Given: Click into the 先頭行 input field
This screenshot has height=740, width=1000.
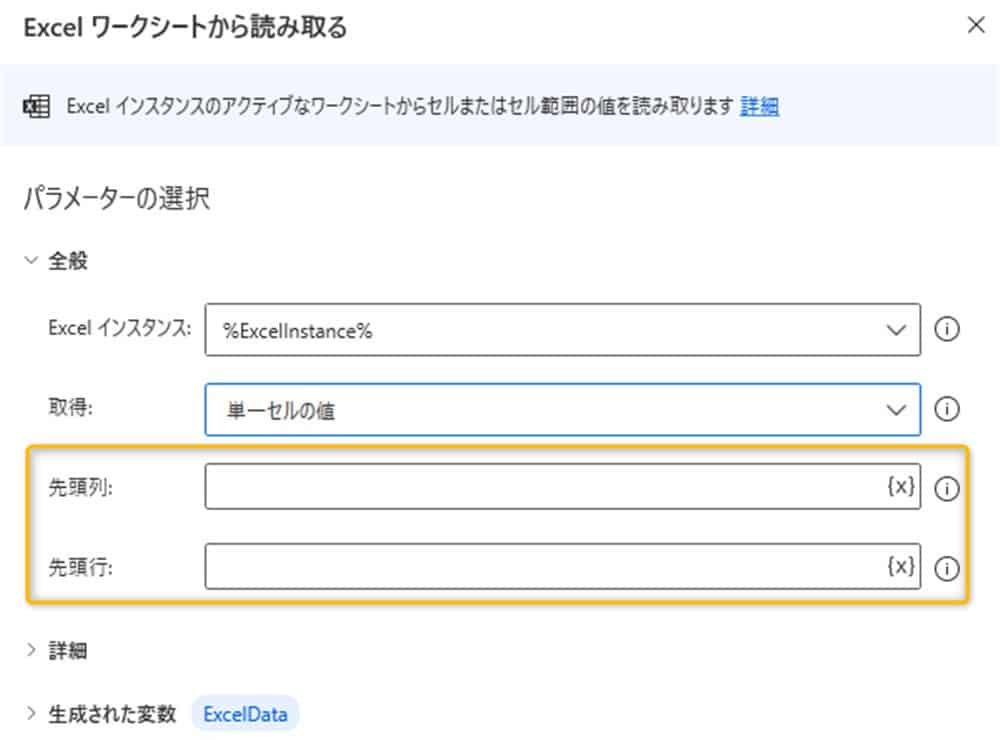Looking at the screenshot, I should tap(540, 567).
